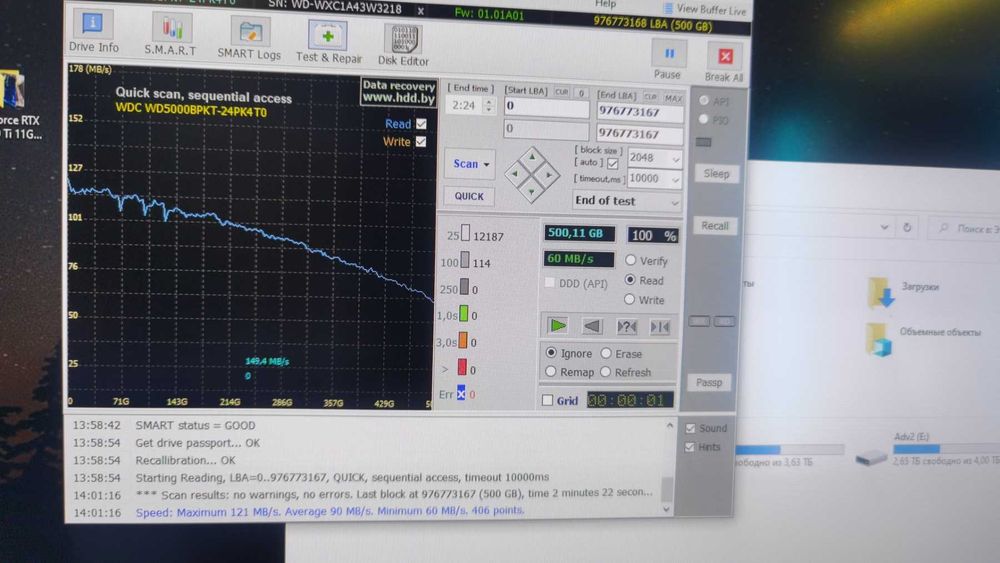The width and height of the screenshot is (1000, 563).
Task: Click the 100 ms block indicator
Action: pos(465,260)
